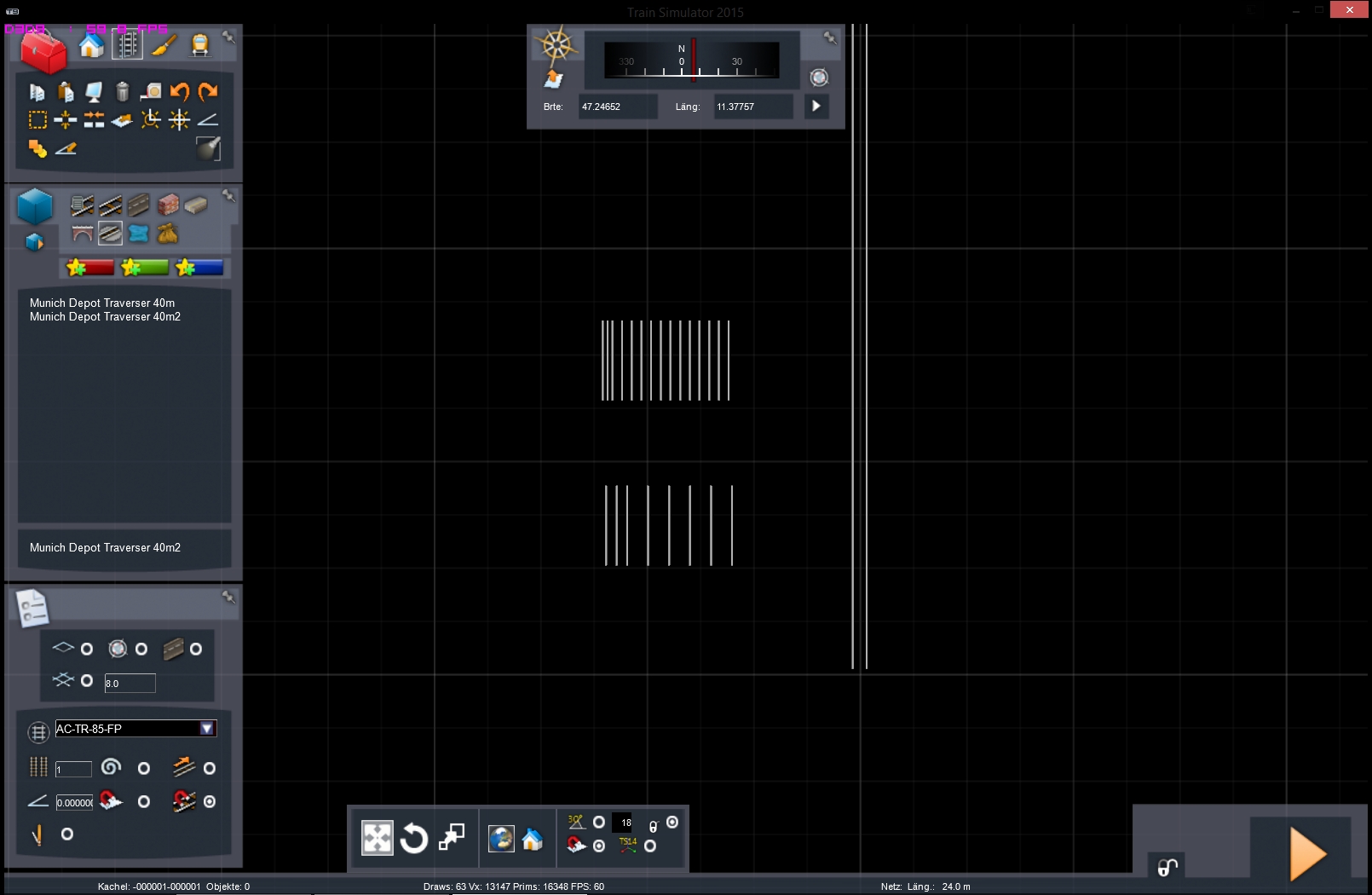Image resolution: width=1372 pixels, height=895 pixels.
Task: Select the gradient angle arrow tool
Action: [66, 148]
